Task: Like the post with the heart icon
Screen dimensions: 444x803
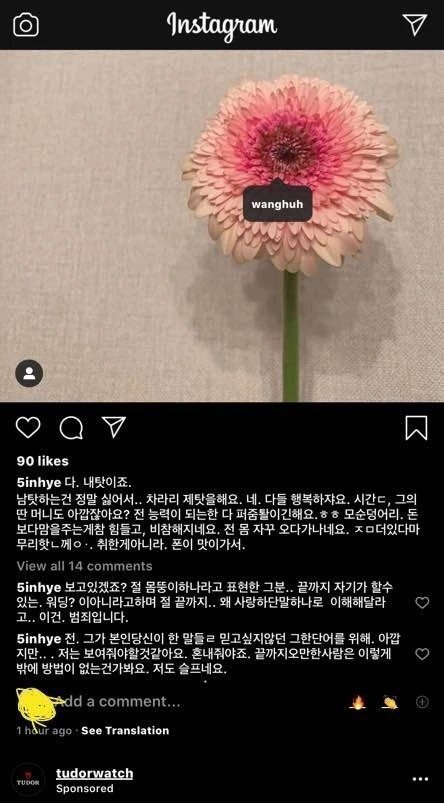Action: [28, 427]
